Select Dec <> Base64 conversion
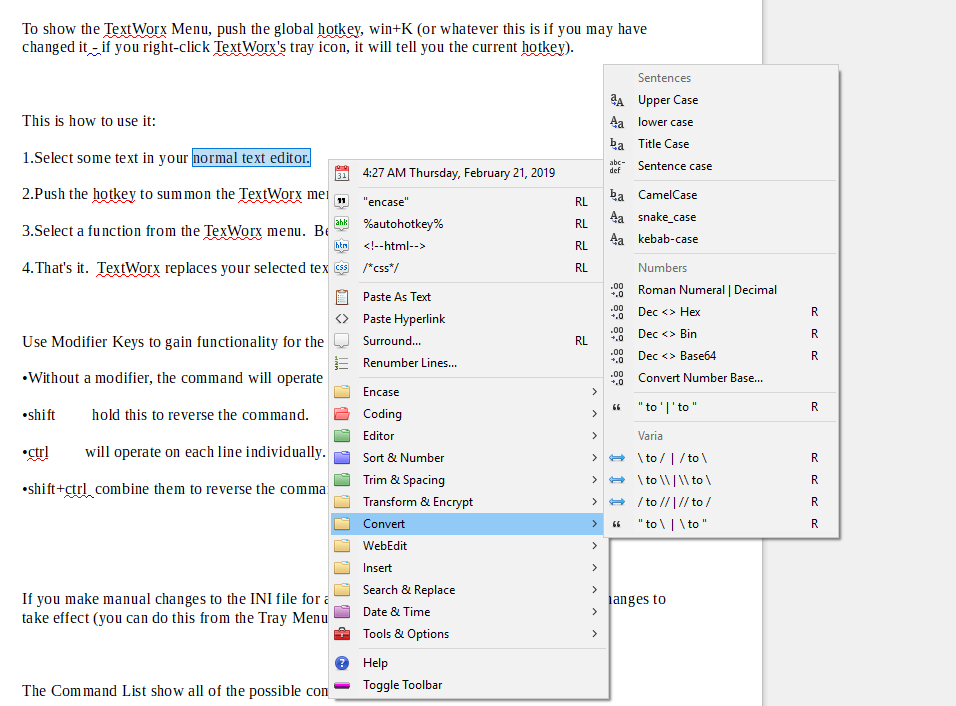This screenshot has height=706, width=956. [x=721, y=356]
